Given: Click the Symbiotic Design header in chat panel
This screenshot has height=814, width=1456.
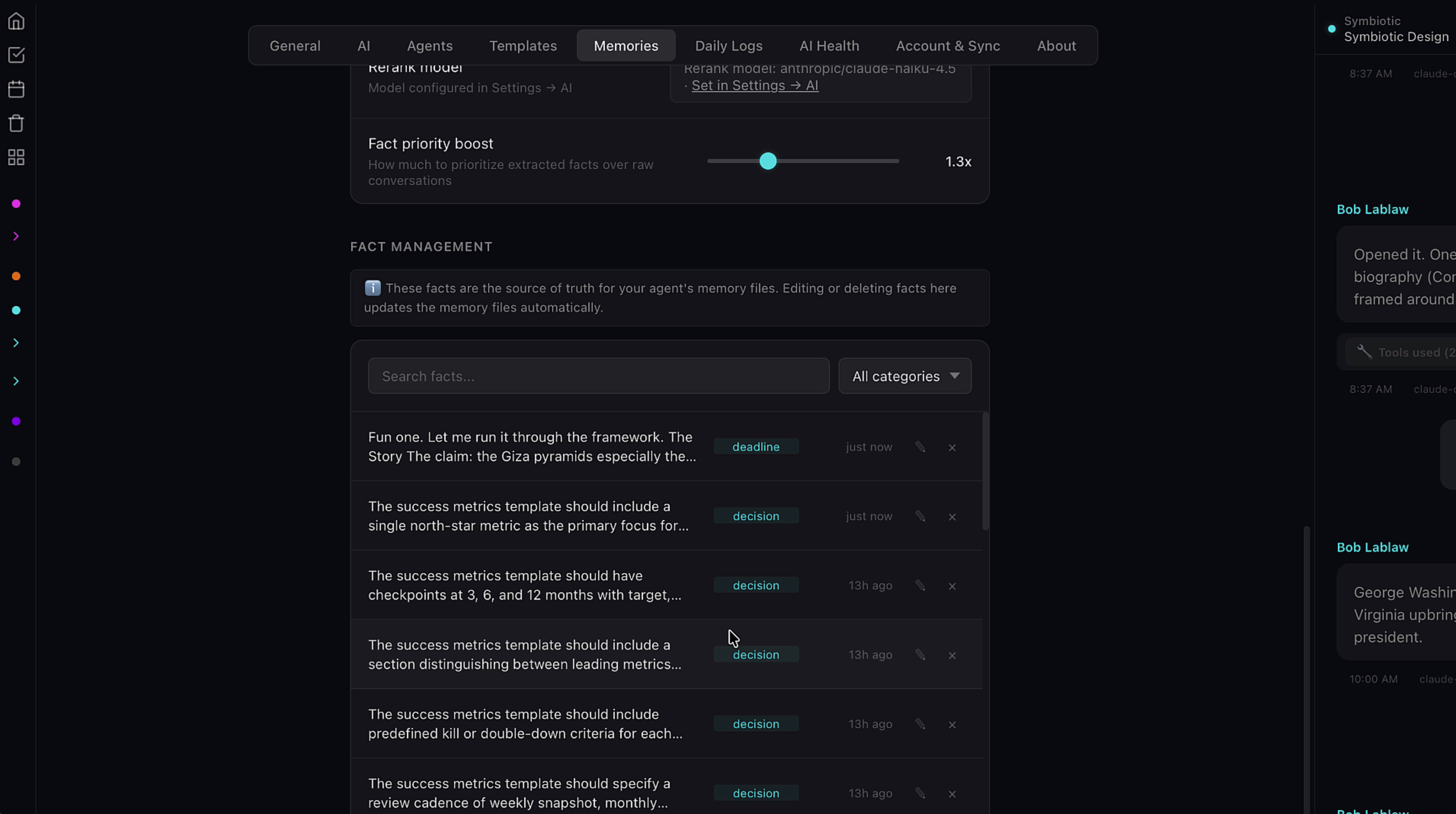Looking at the screenshot, I should [x=1395, y=37].
